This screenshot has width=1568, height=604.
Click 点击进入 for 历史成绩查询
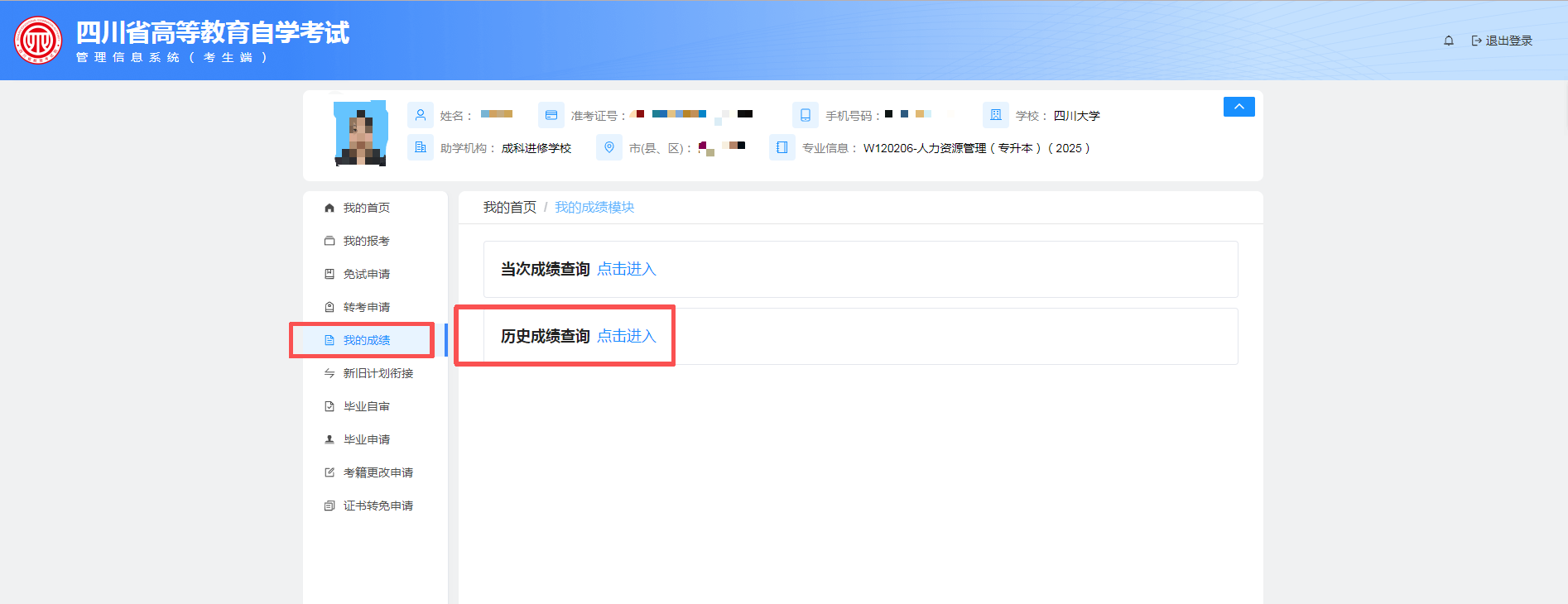click(x=627, y=336)
